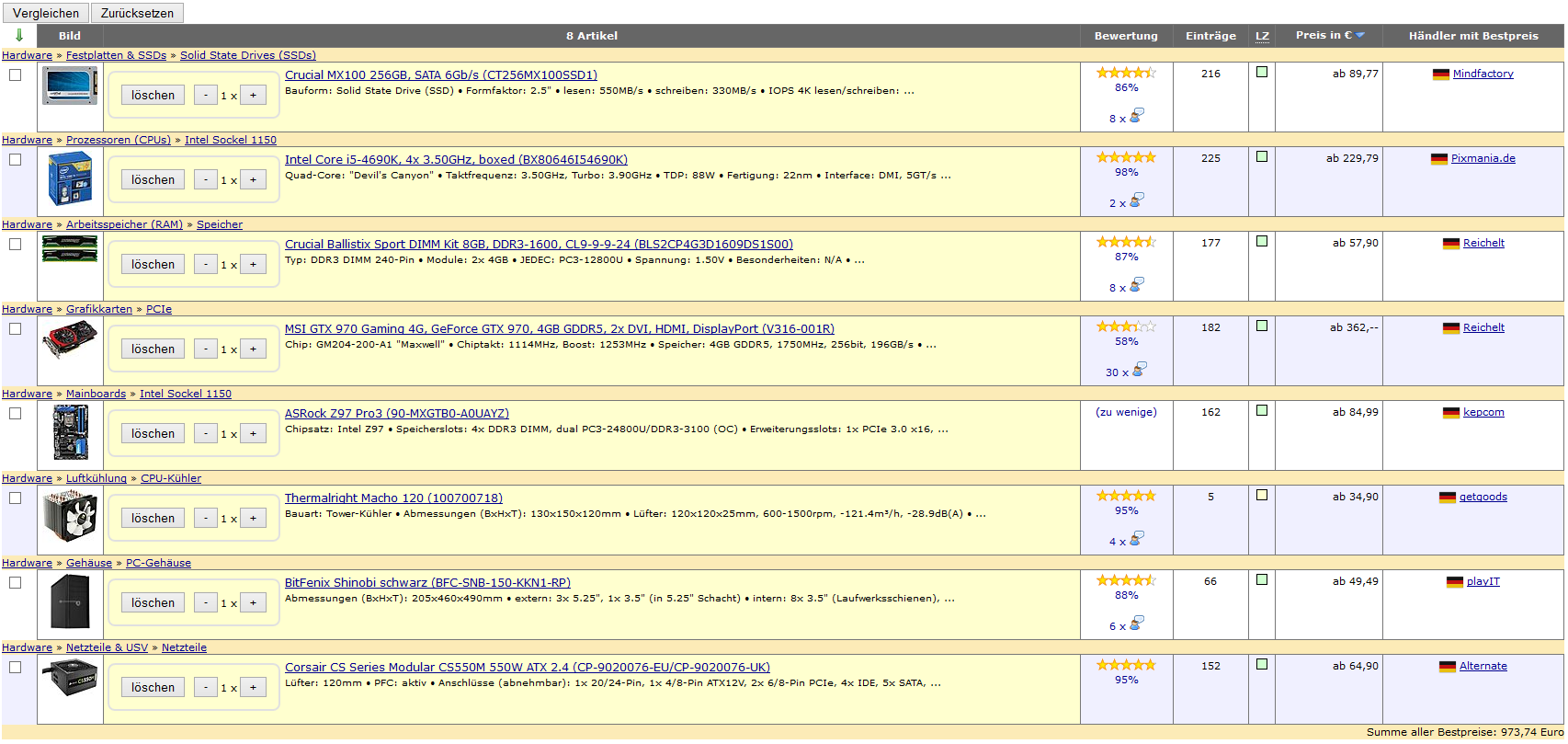Open reviews icon for Crucial Ballistix Sport
Viewport: 1568px width, 744px height.
coord(1137,285)
